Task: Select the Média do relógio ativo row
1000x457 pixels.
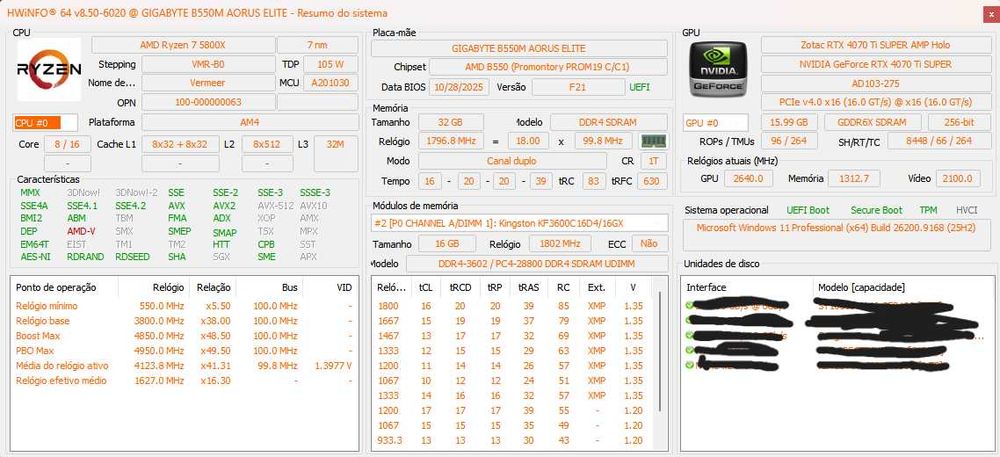Action: 184,366
